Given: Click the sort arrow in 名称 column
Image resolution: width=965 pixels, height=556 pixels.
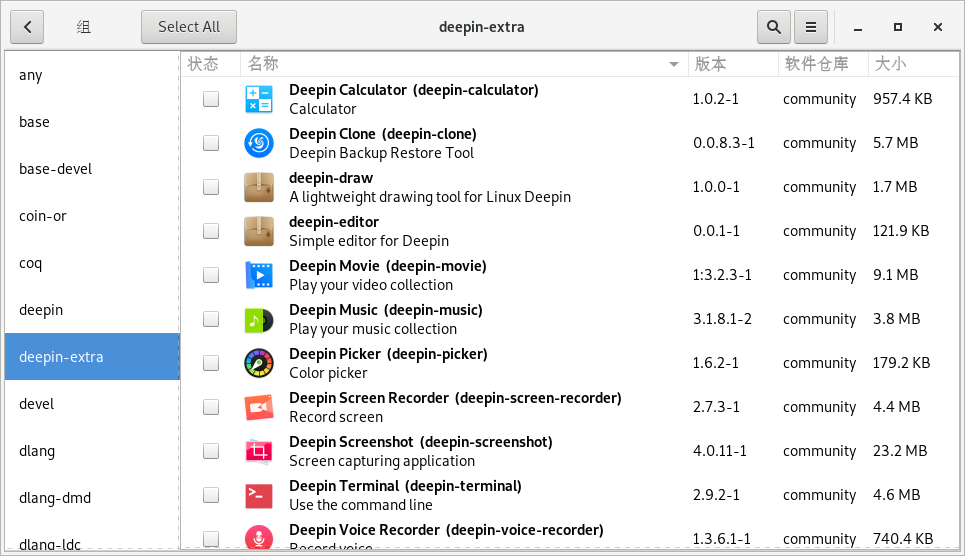Looking at the screenshot, I should pos(674,64).
